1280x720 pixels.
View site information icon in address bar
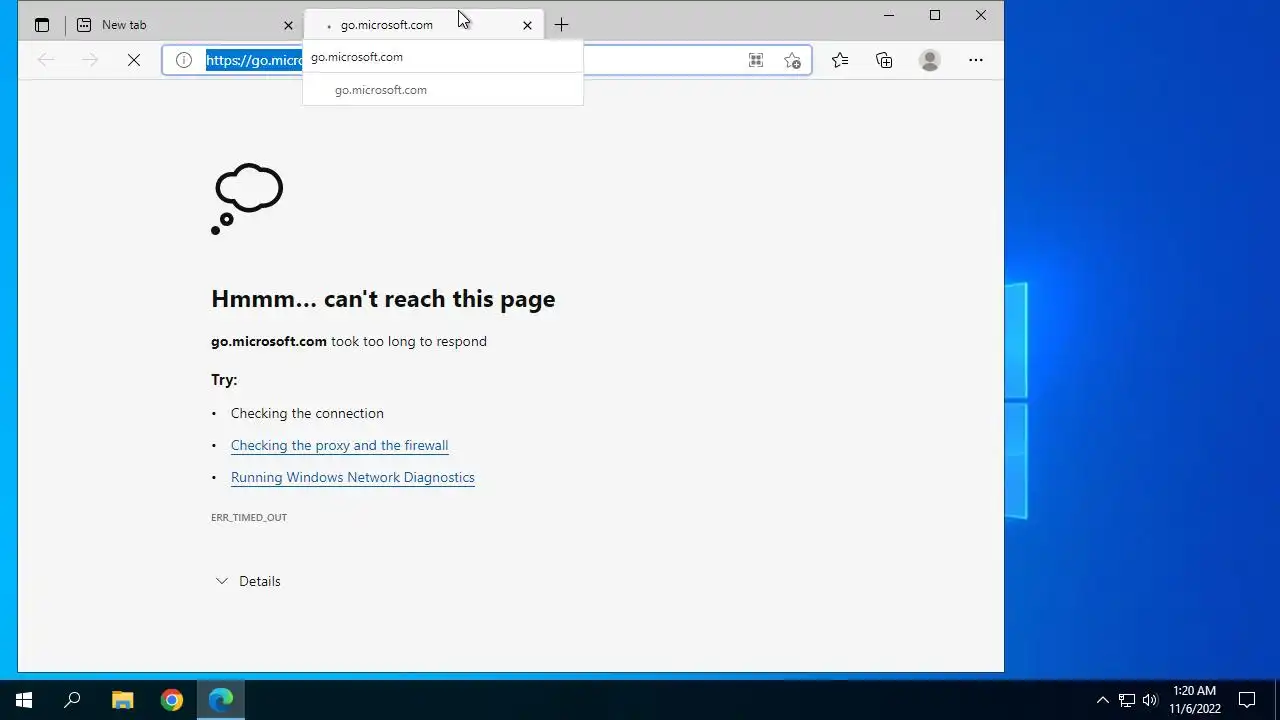(184, 60)
